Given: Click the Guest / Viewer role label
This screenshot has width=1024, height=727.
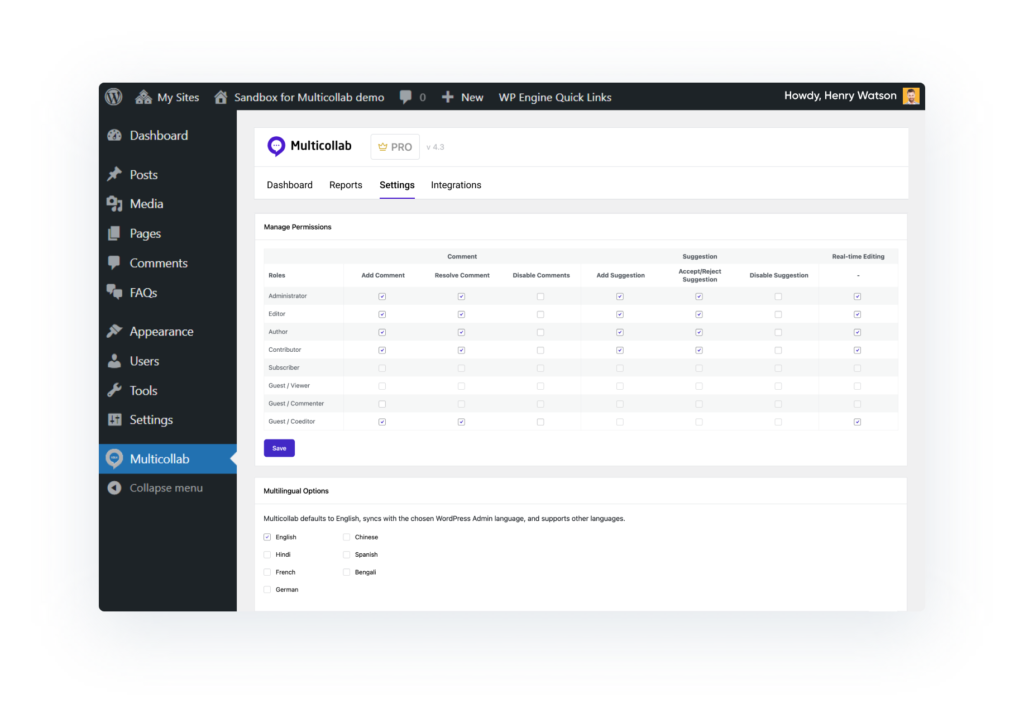Looking at the screenshot, I should tap(289, 386).
